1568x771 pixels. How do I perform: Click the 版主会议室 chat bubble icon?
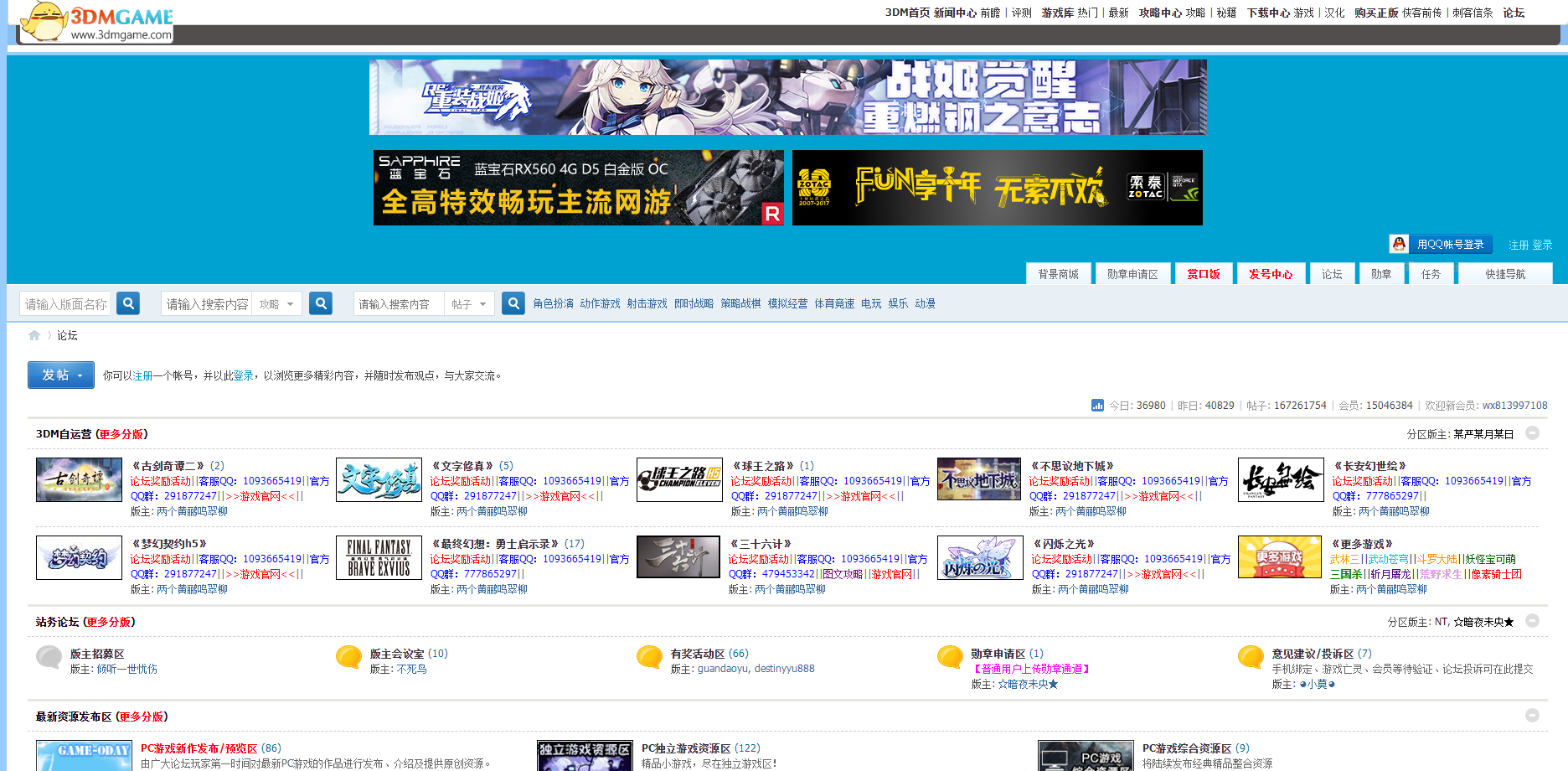coord(348,657)
